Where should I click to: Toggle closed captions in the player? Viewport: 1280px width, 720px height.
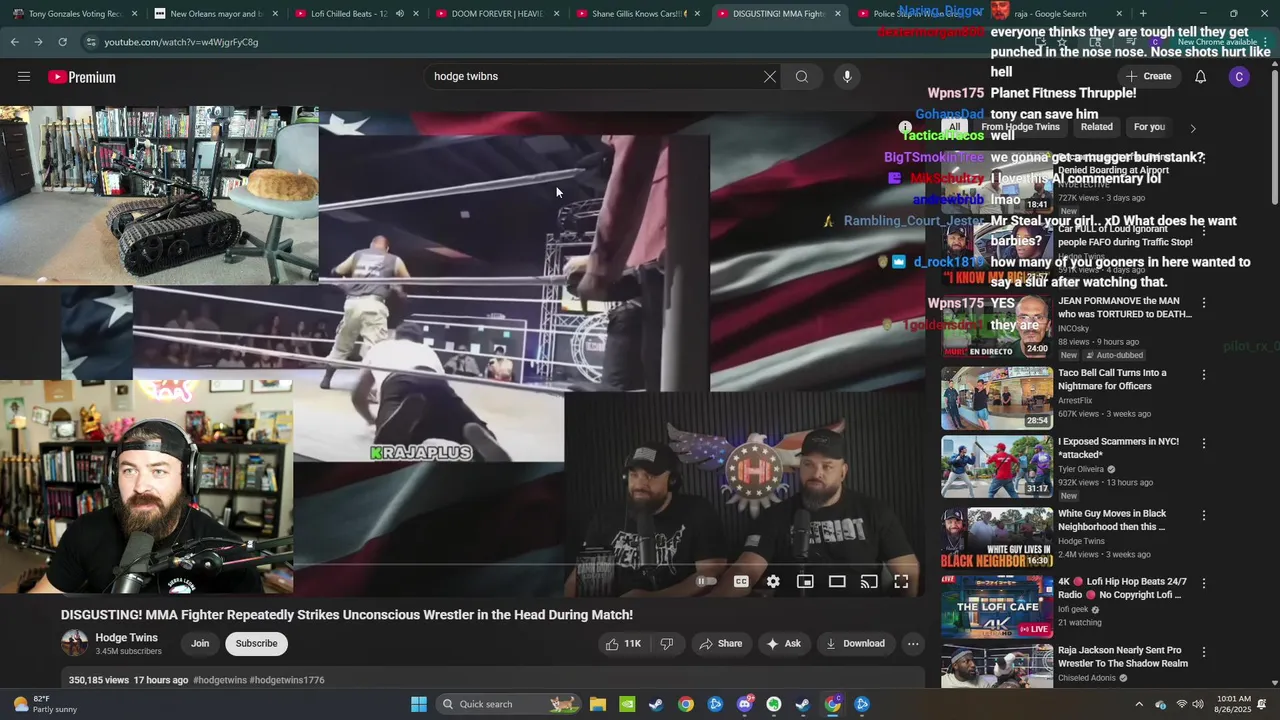click(741, 581)
